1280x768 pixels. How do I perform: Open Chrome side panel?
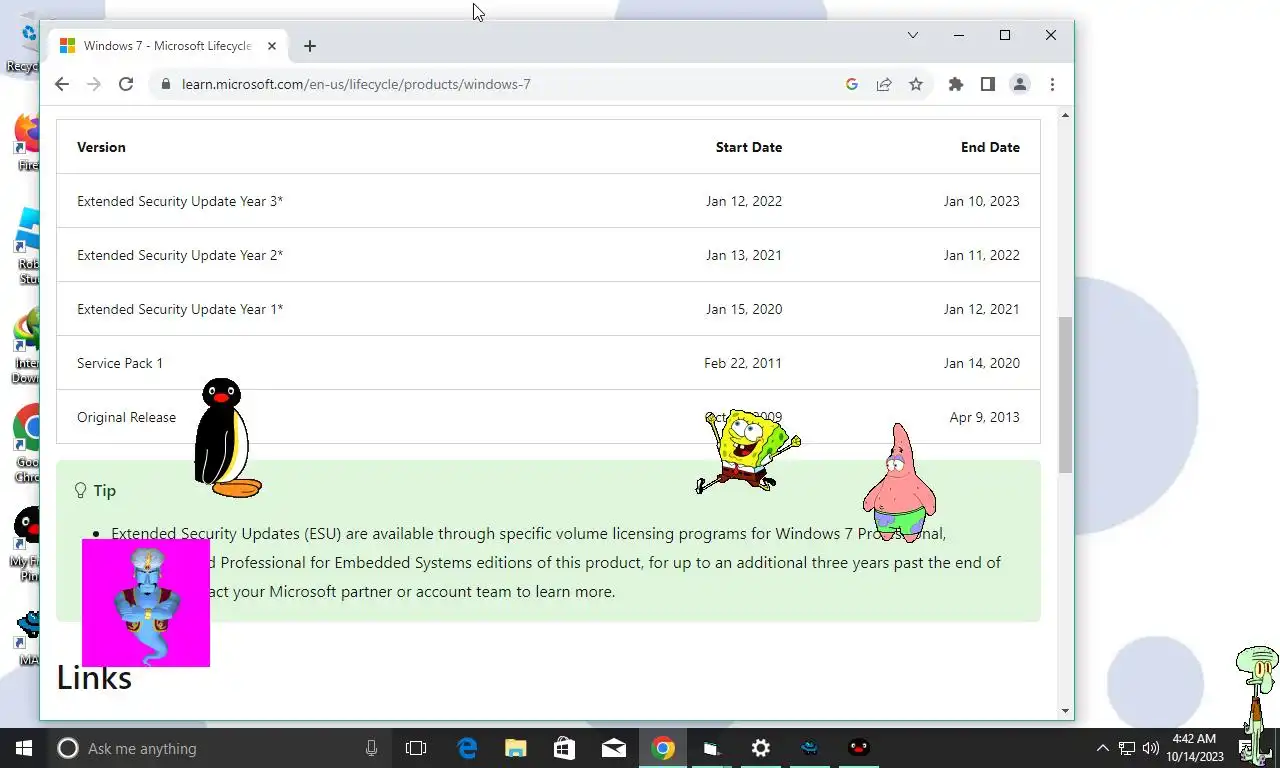(988, 84)
